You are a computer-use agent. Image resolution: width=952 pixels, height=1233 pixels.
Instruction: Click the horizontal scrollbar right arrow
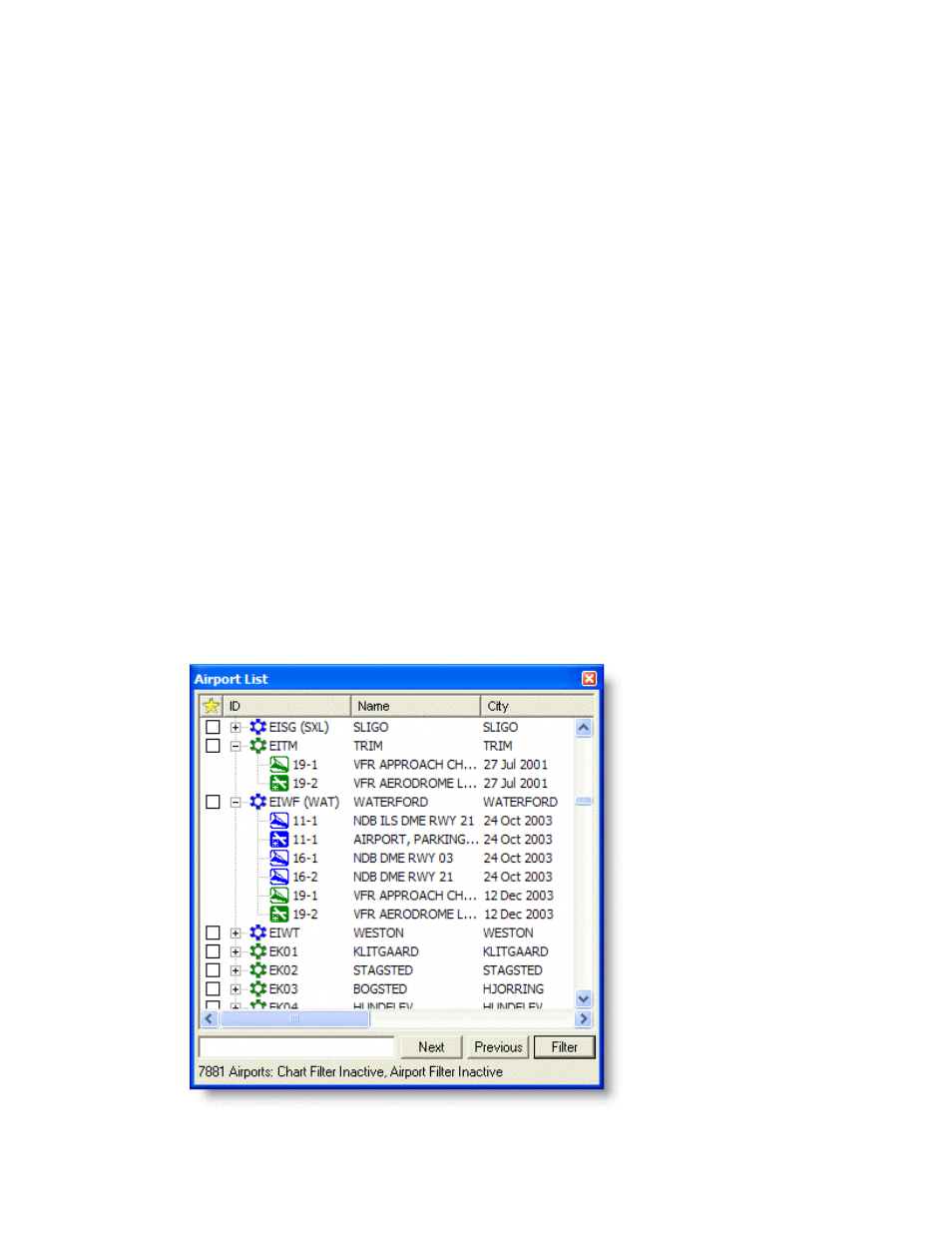(584, 1019)
